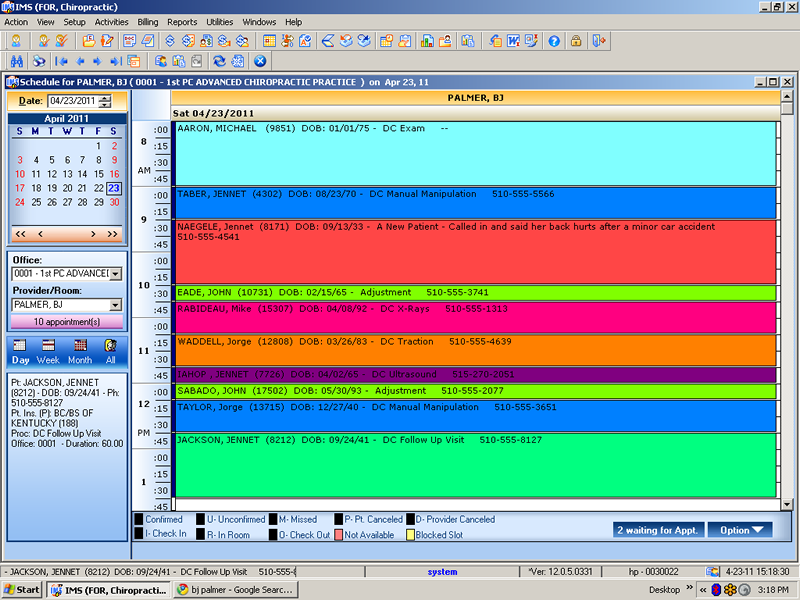Click the blue circular X close icon in second toolbar
The image size is (800, 600).
259,61
